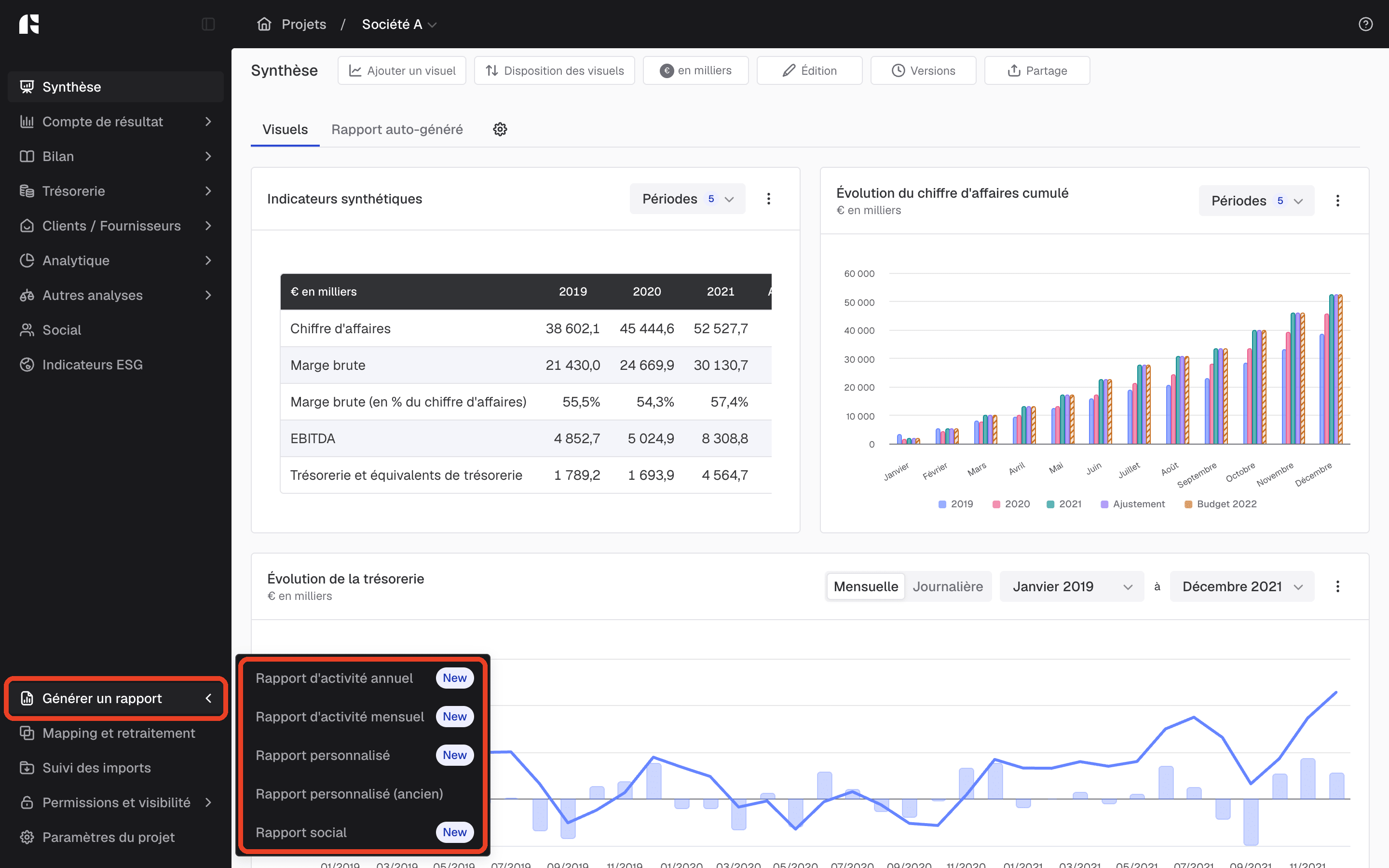Screen dimensions: 1389x868
Task: Collapse the sidebar with the panel icon
Action: [208, 24]
